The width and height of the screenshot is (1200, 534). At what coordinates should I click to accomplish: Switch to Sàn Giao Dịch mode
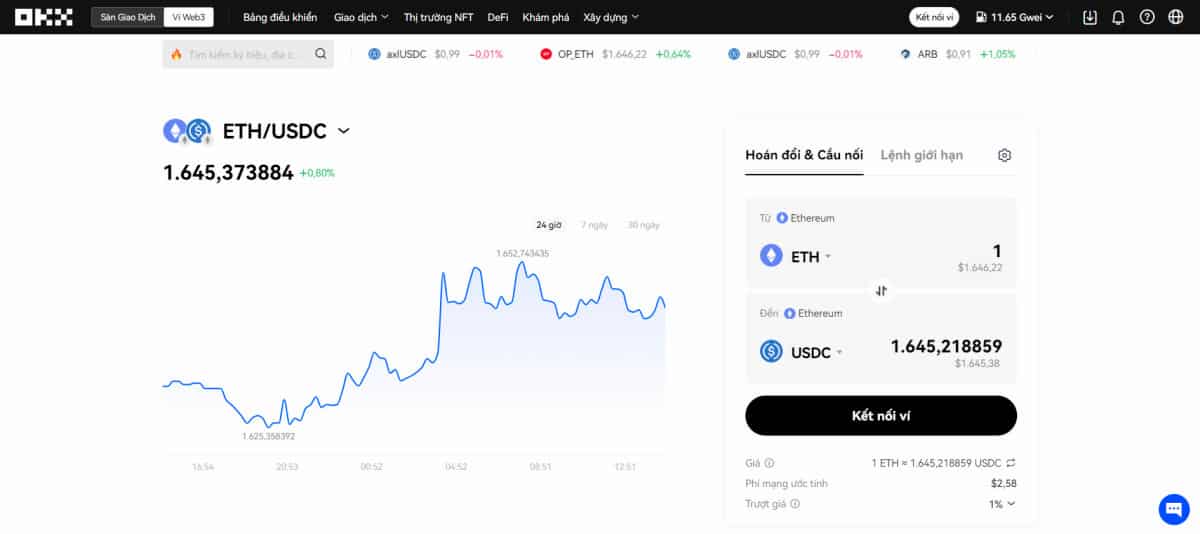coord(127,17)
